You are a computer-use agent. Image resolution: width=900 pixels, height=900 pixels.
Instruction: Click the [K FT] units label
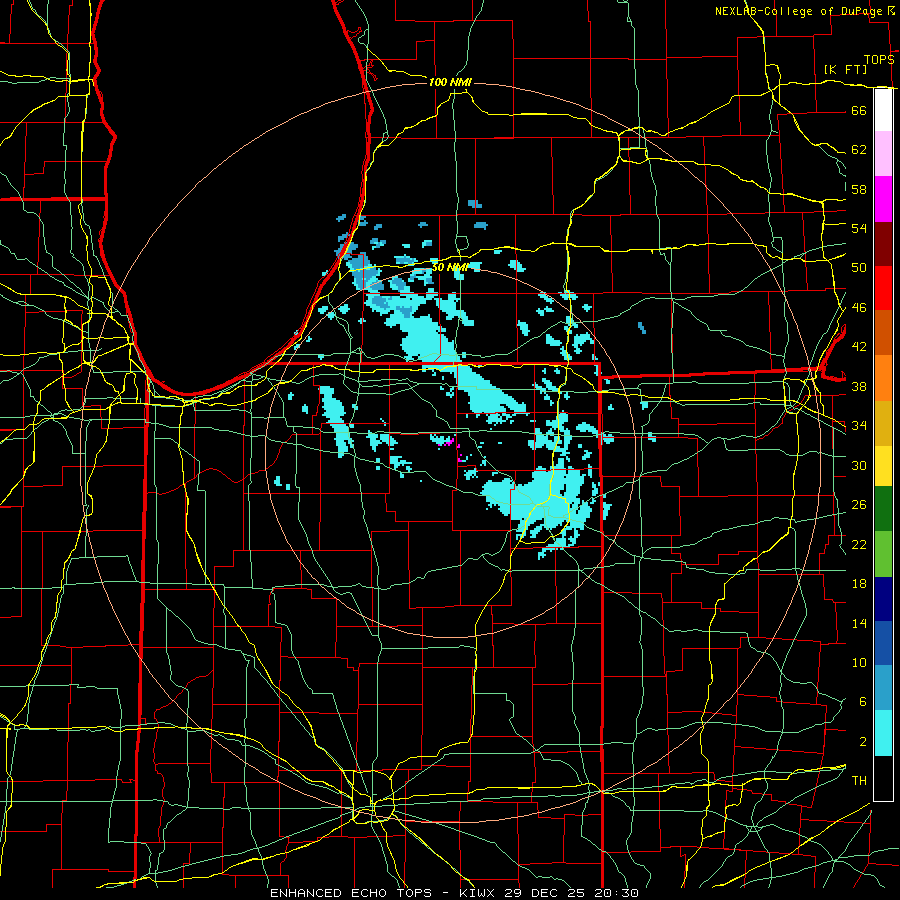point(845,69)
